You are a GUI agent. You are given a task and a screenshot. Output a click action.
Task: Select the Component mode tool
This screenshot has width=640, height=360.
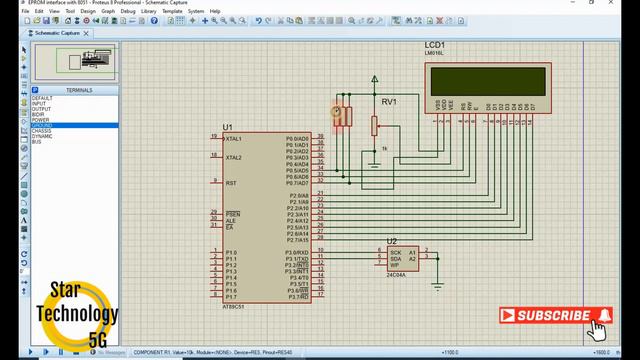[x=24, y=58]
